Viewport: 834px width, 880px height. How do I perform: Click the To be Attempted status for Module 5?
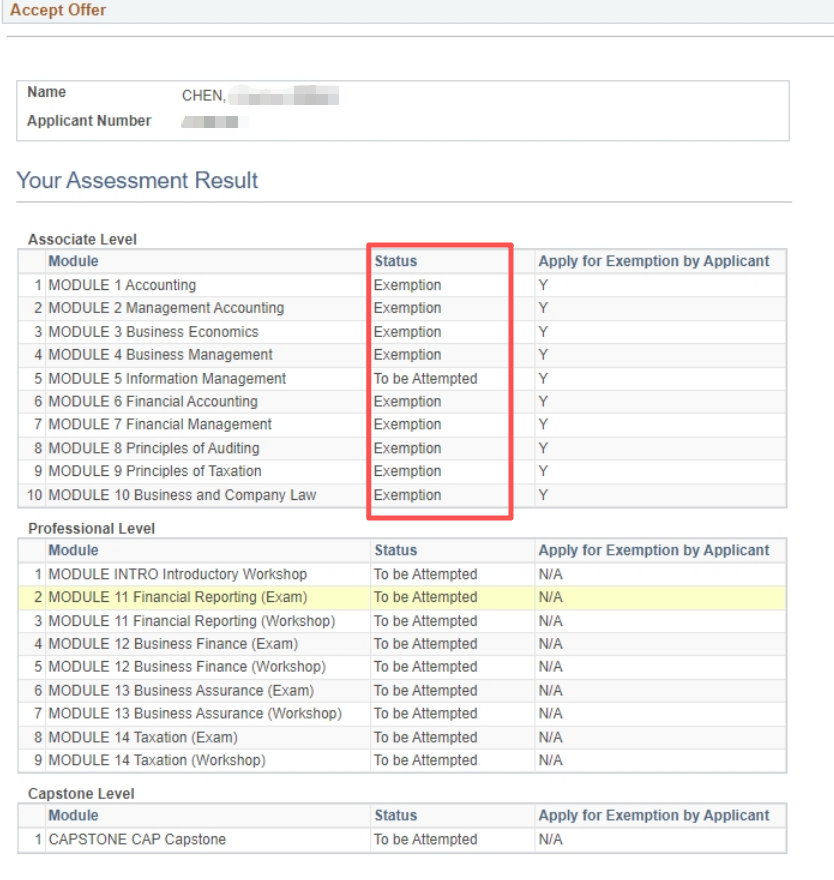point(425,379)
